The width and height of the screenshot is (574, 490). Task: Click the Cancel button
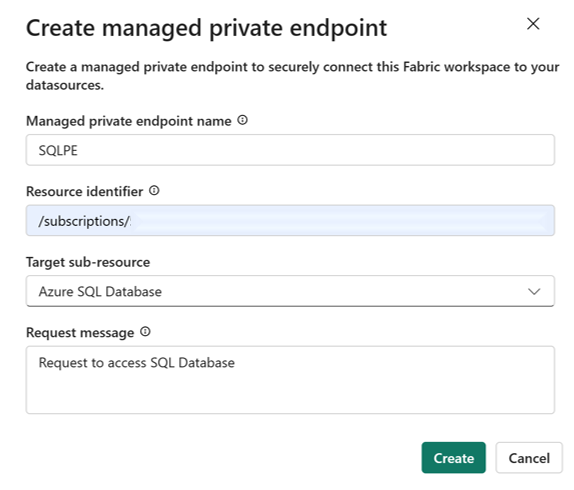click(529, 458)
